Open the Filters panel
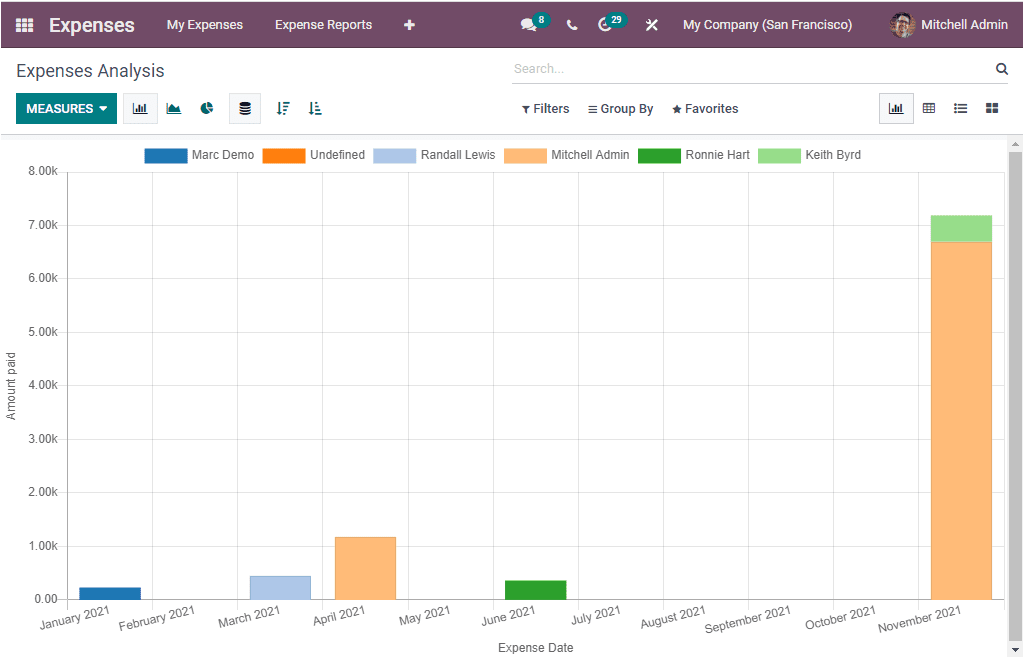1024x658 pixels. [x=545, y=108]
